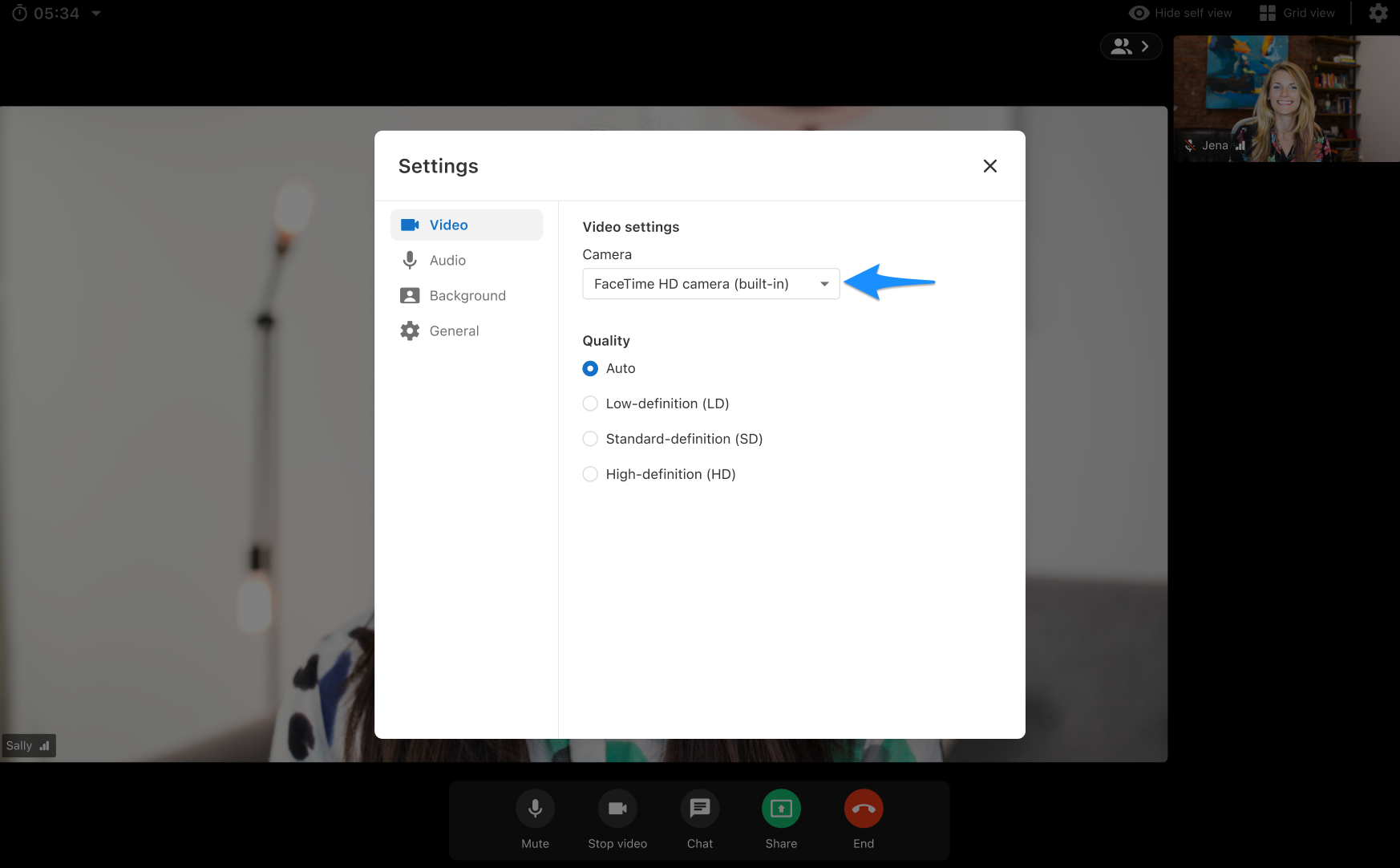The width and height of the screenshot is (1400, 868).
Task: Select Low-definition (LD) quality
Action: click(x=590, y=404)
